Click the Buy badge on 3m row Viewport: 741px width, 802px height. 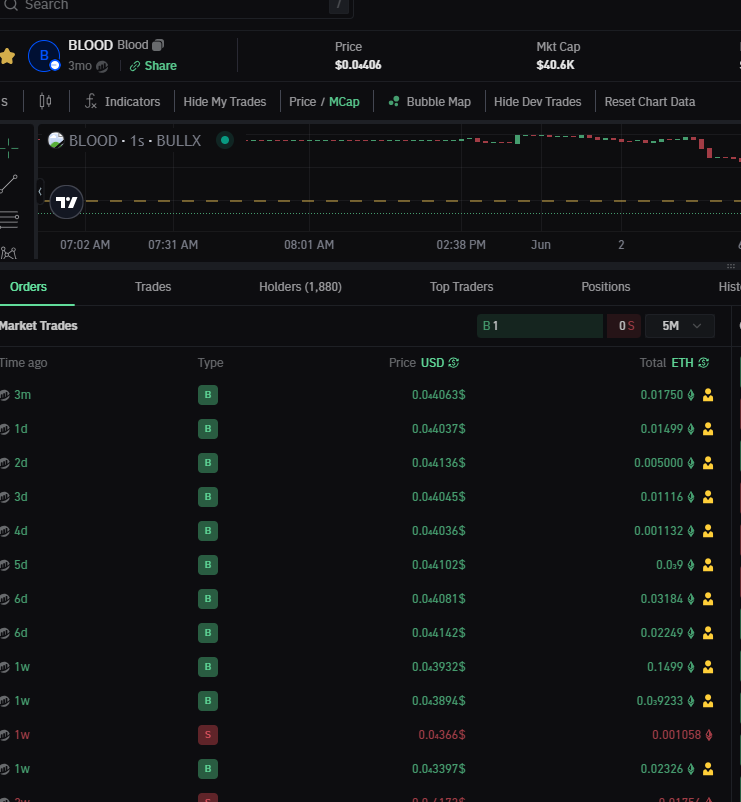coord(208,395)
